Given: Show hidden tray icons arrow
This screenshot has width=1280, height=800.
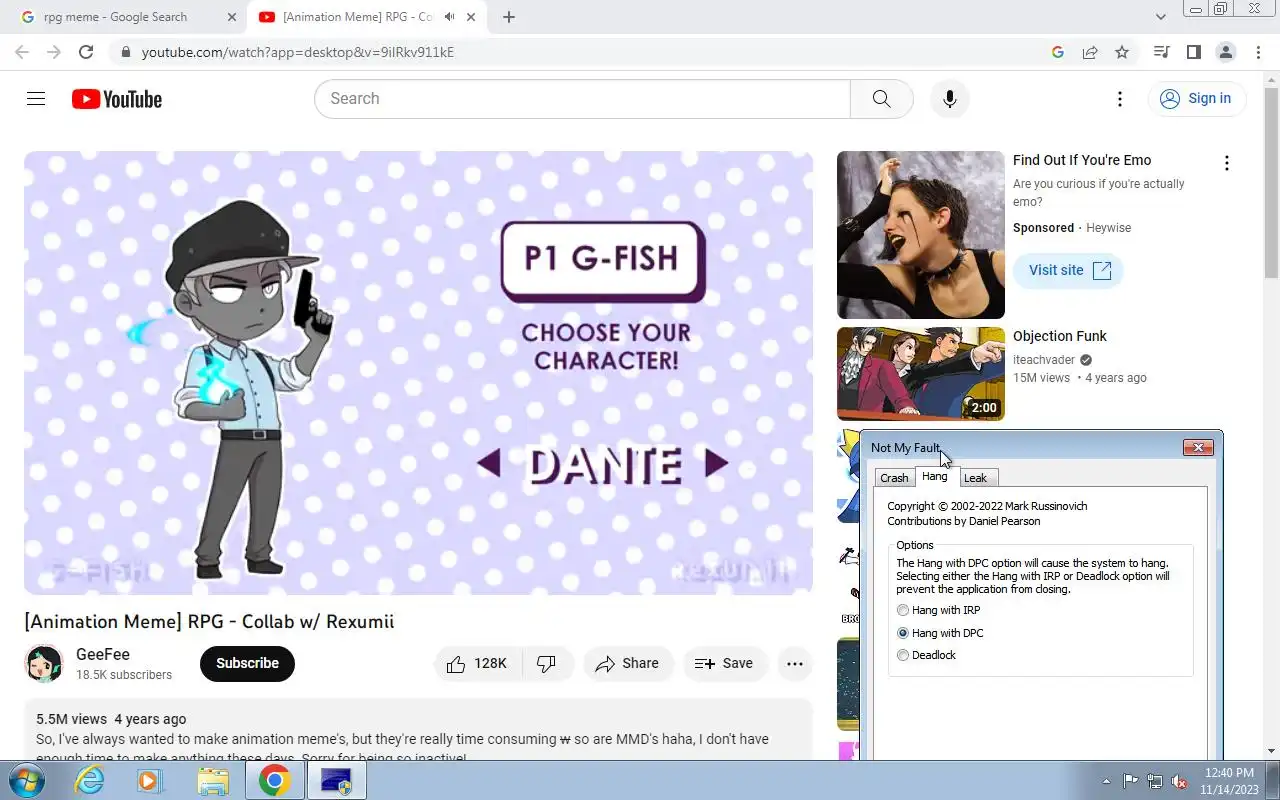Looking at the screenshot, I should (1106, 782).
